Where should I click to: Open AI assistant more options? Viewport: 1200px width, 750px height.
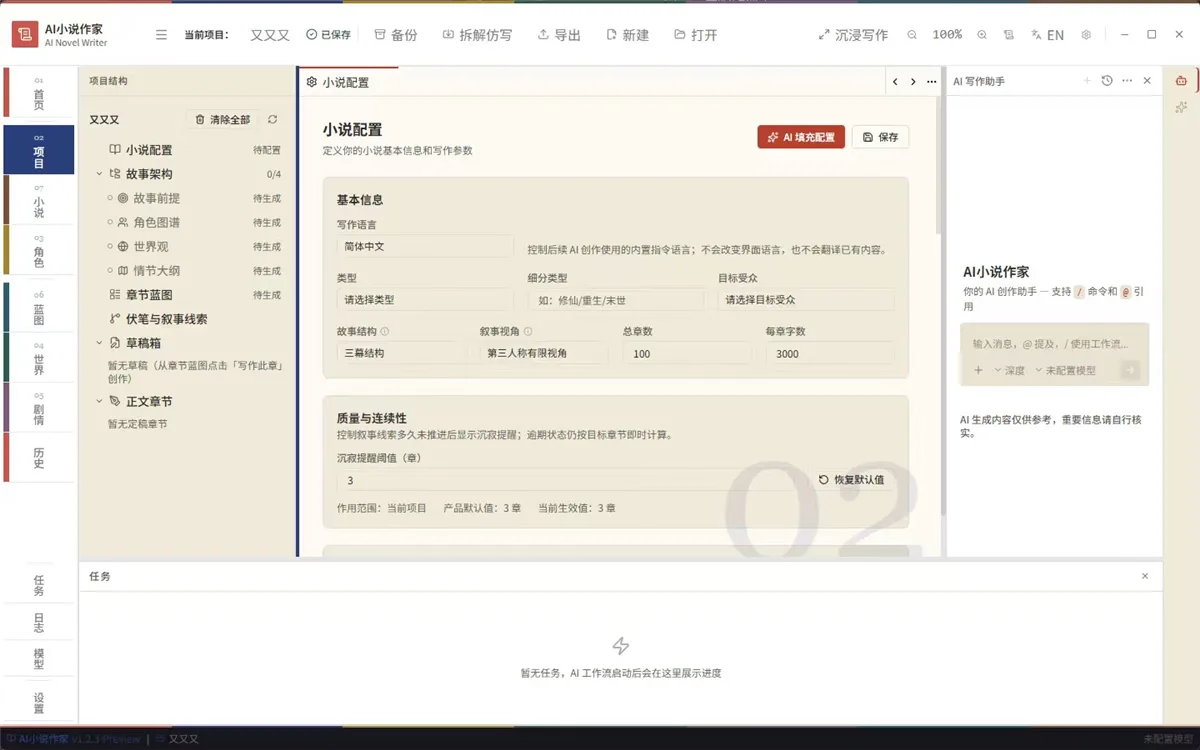[1127, 81]
